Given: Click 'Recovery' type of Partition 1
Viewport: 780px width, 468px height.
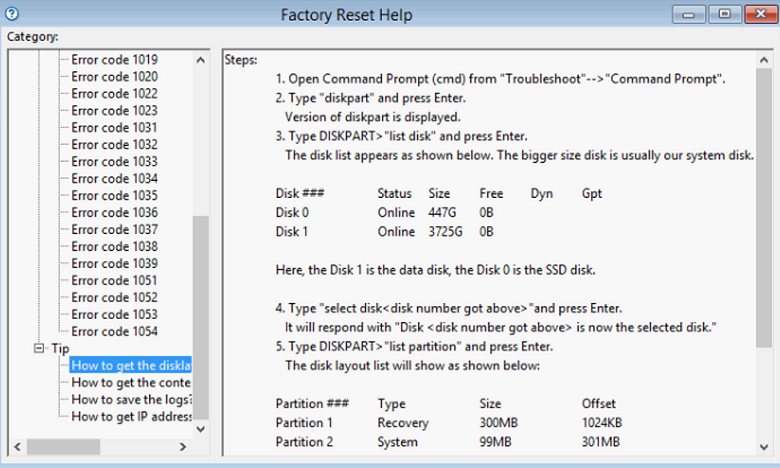Looking at the screenshot, I should click(x=402, y=423).
